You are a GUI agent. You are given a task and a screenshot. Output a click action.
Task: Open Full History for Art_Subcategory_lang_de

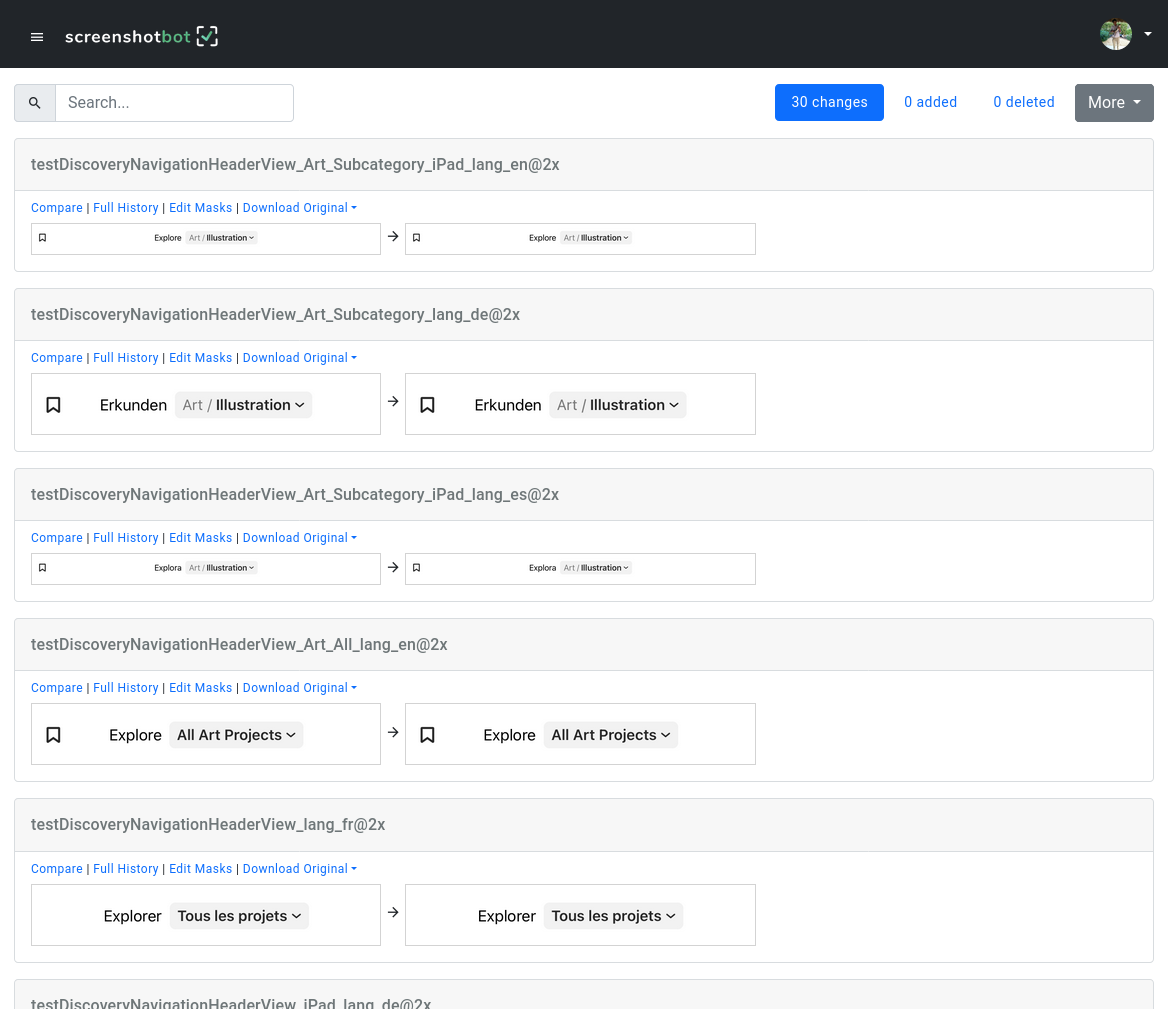pos(125,358)
